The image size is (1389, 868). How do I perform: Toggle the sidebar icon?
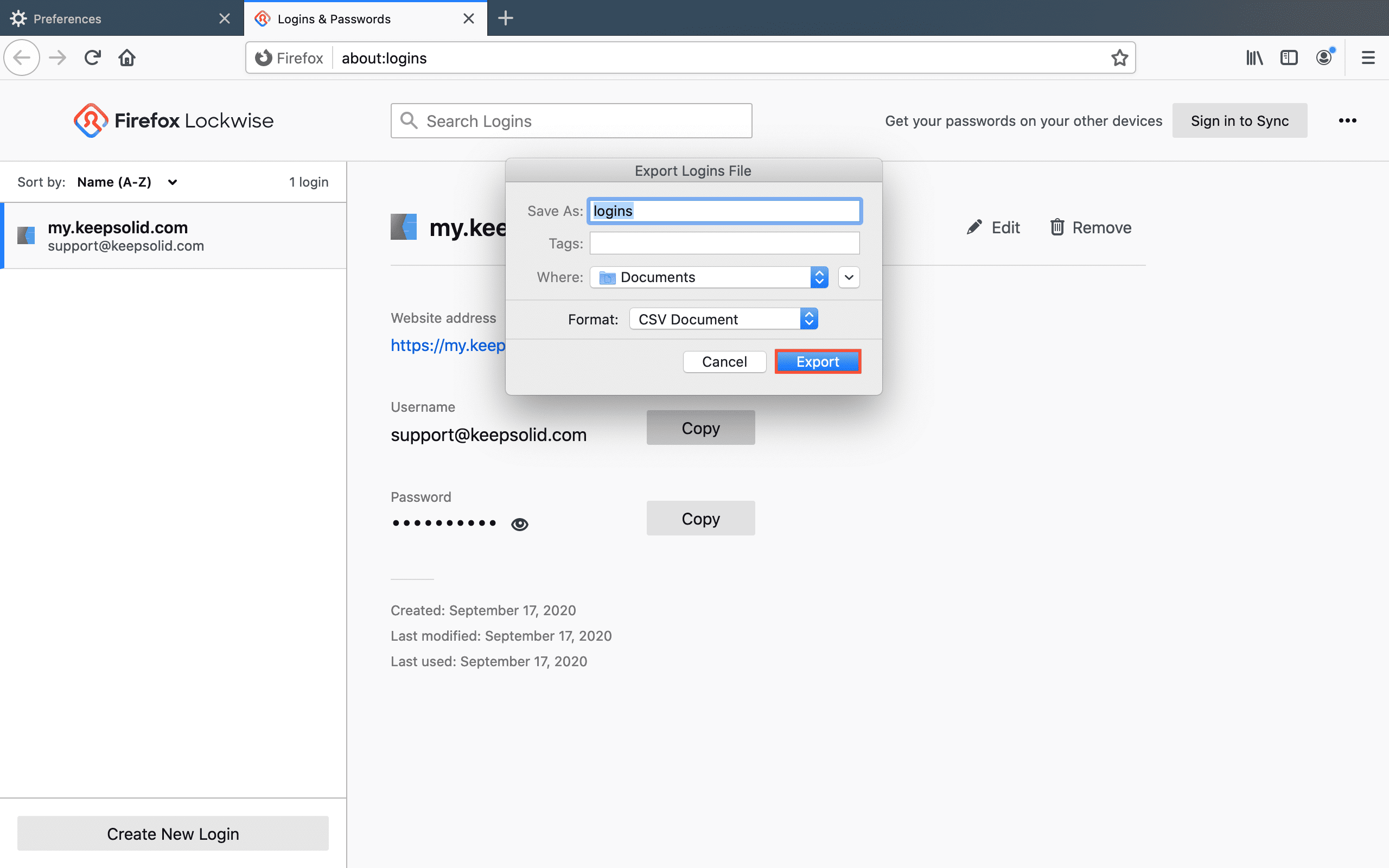pyautogui.click(x=1289, y=58)
